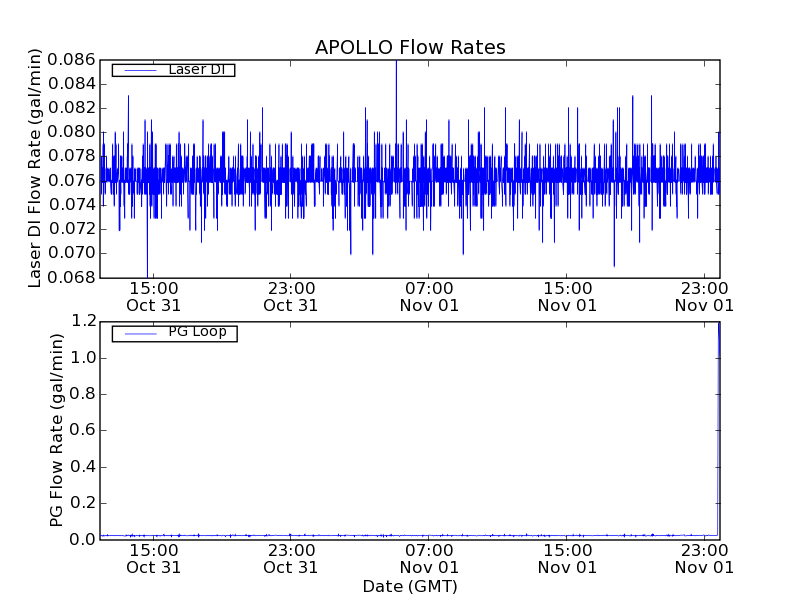Viewport: 800px width, 600px height.
Task: Click the blue line sample in Laser DI legend
Action: 138,70
